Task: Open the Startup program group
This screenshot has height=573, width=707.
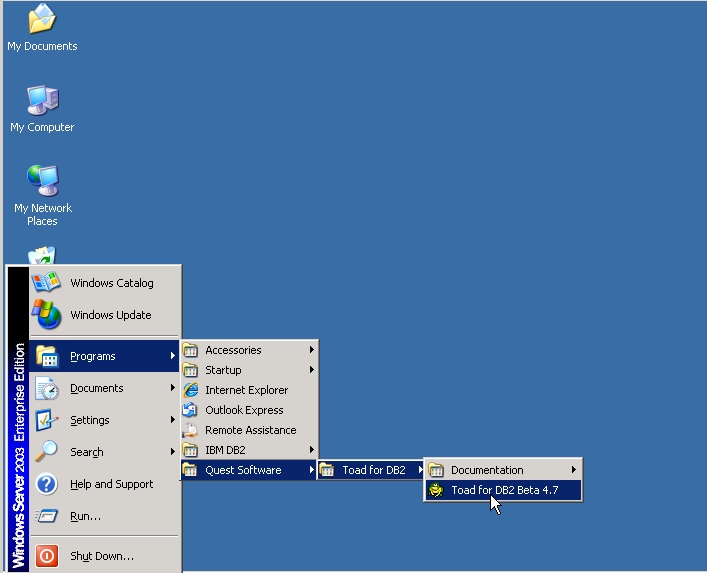Action: (x=248, y=370)
